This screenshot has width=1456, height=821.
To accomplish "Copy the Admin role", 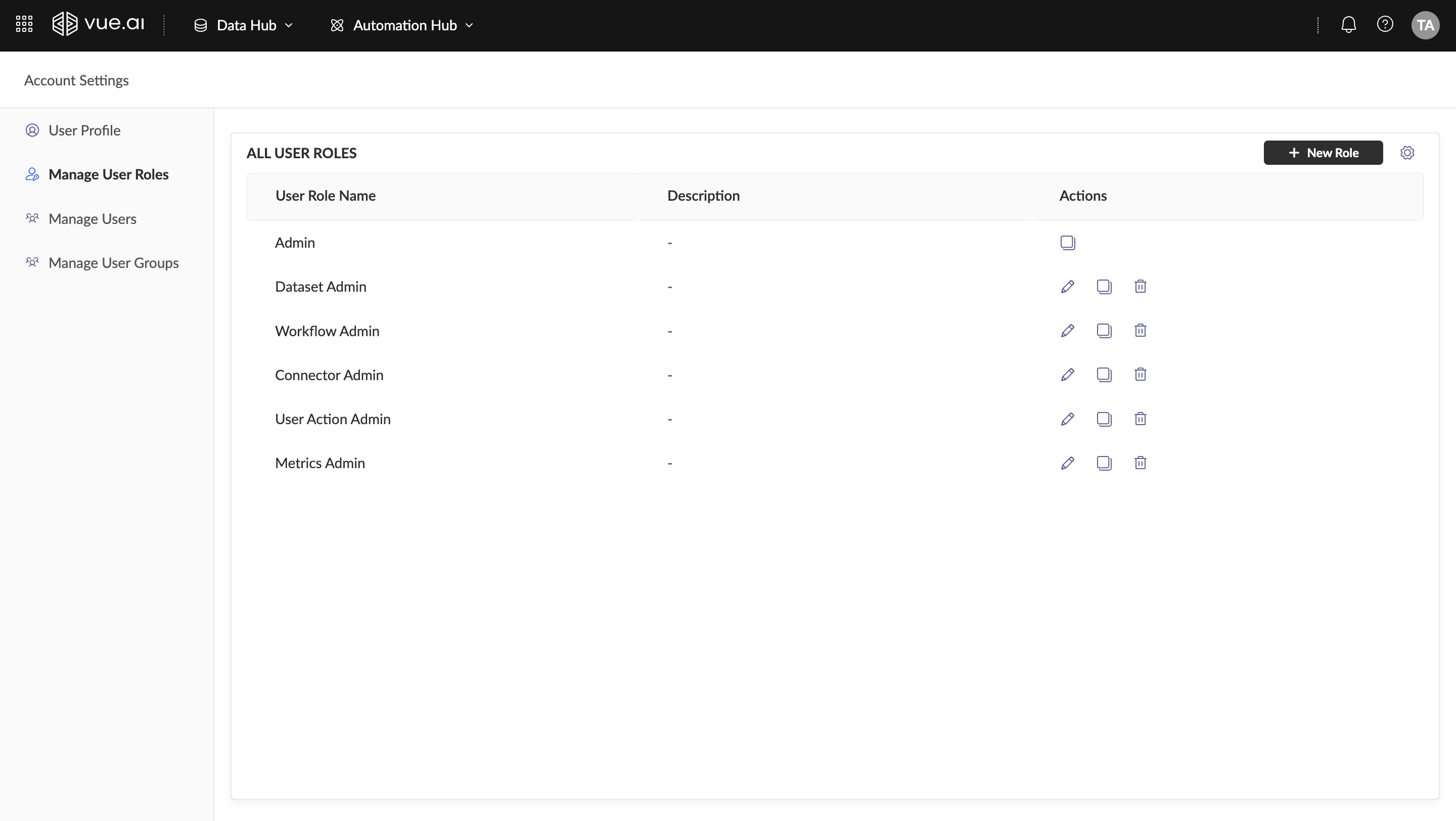I will tap(1067, 242).
